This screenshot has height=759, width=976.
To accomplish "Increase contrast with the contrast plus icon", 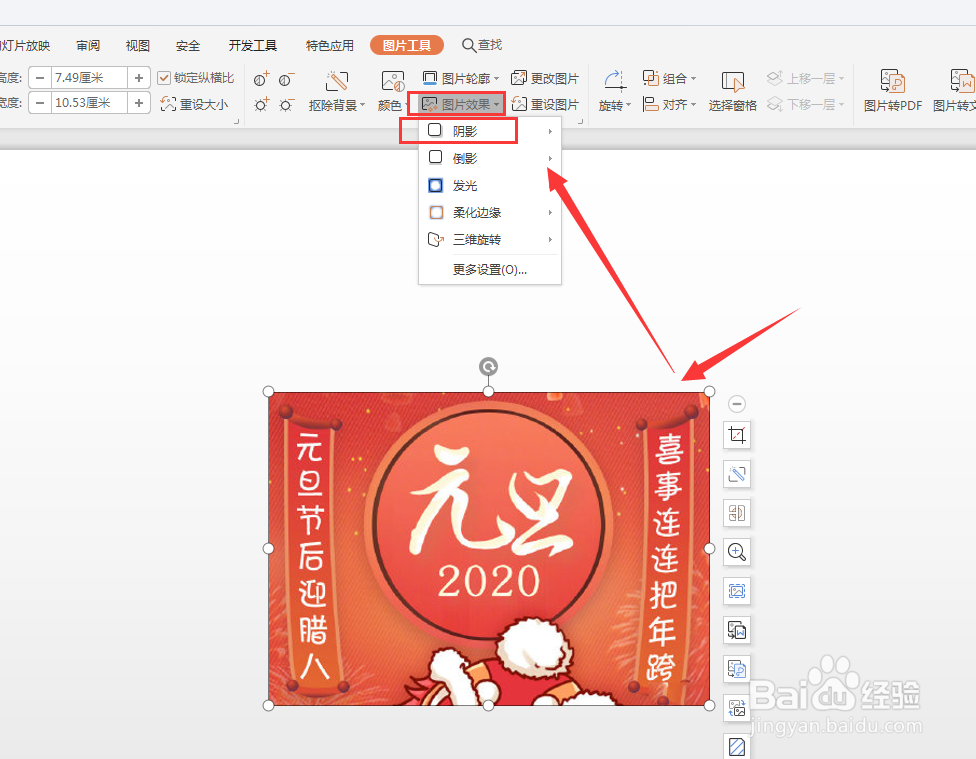I will pos(261,79).
